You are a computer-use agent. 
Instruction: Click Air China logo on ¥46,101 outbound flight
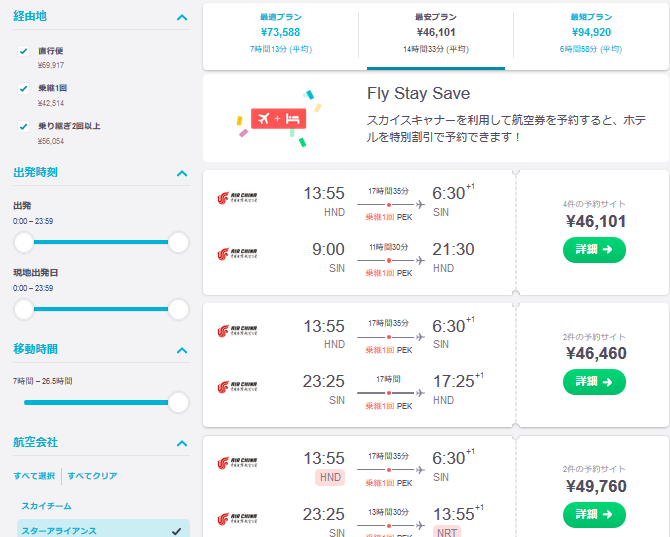[x=237, y=198]
